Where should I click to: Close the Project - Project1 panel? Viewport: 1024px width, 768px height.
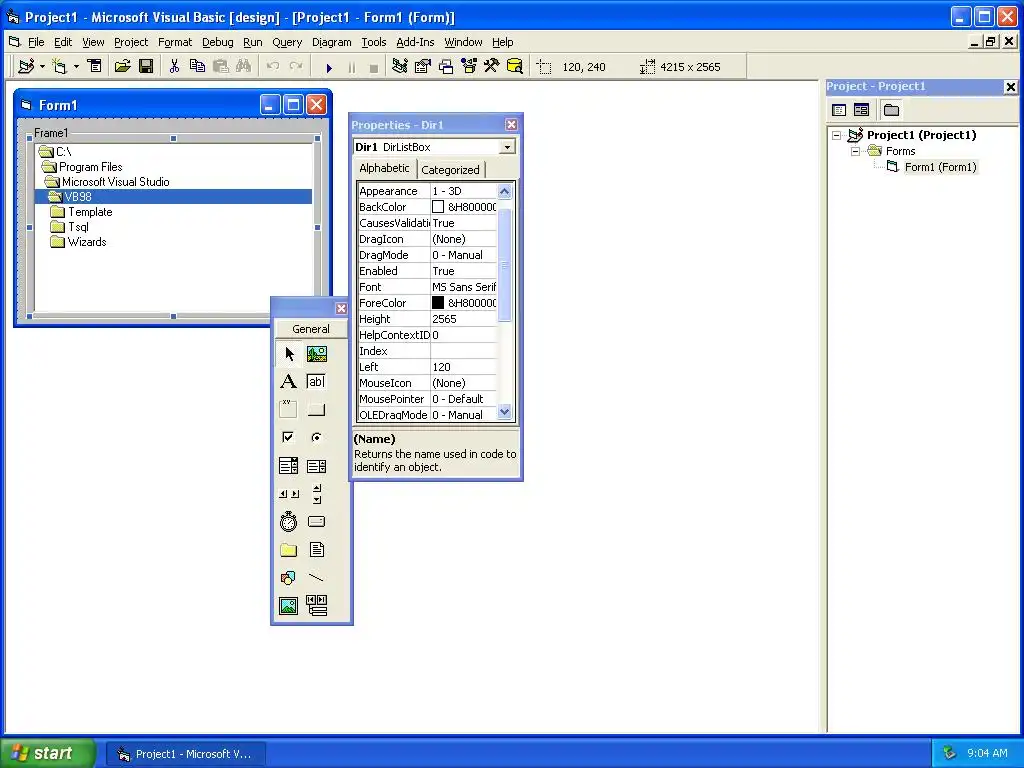pyautogui.click(x=1010, y=86)
